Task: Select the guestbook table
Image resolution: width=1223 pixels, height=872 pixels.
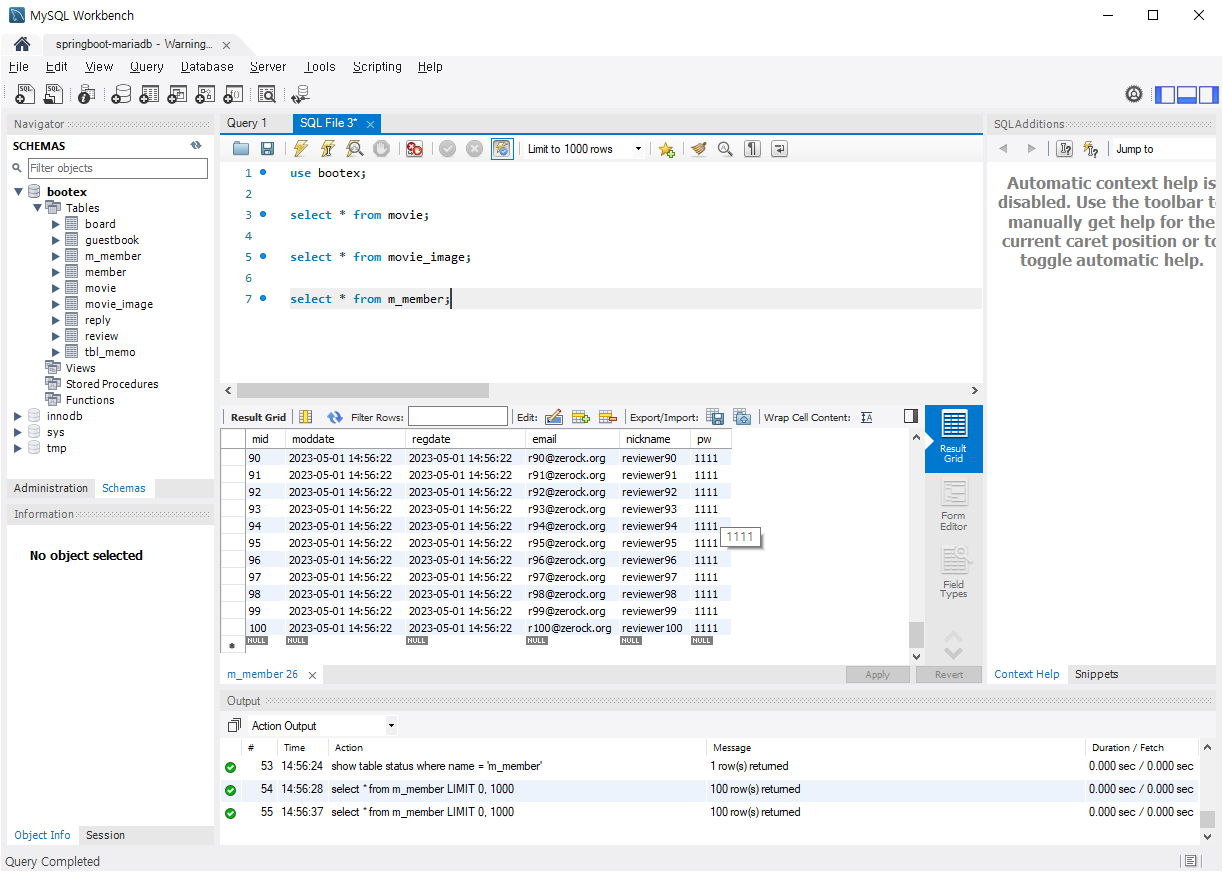Action: pyautogui.click(x=112, y=240)
